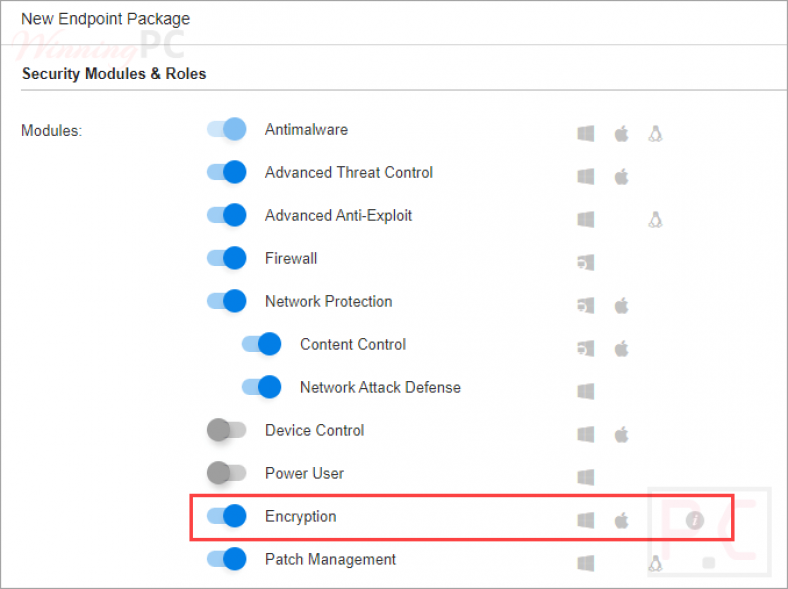The height and width of the screenshot is (589, 788).
Task: Click Windows icon beside Power User
Action: coord(586,477)
